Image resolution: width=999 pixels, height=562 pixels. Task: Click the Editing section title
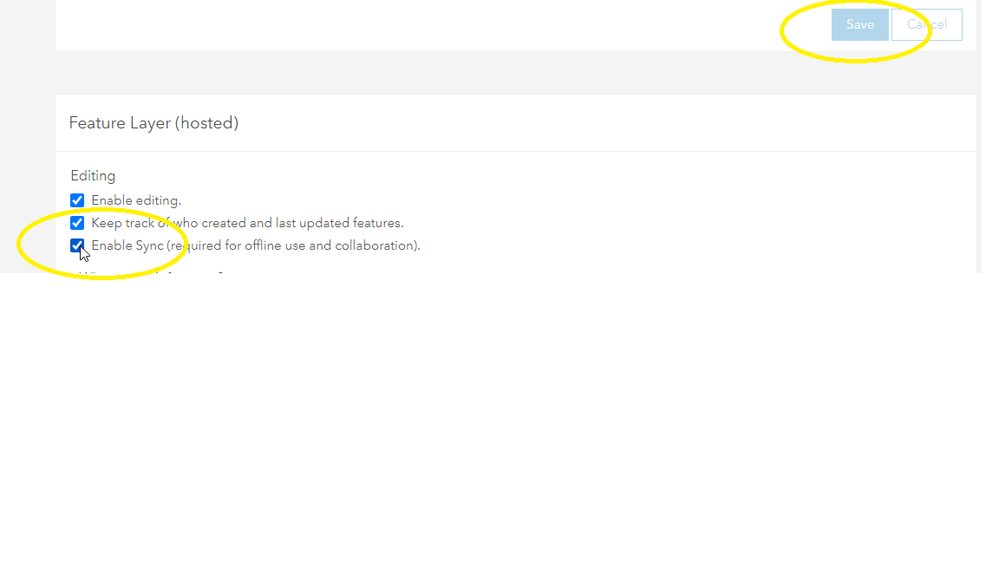pos(93,176)
